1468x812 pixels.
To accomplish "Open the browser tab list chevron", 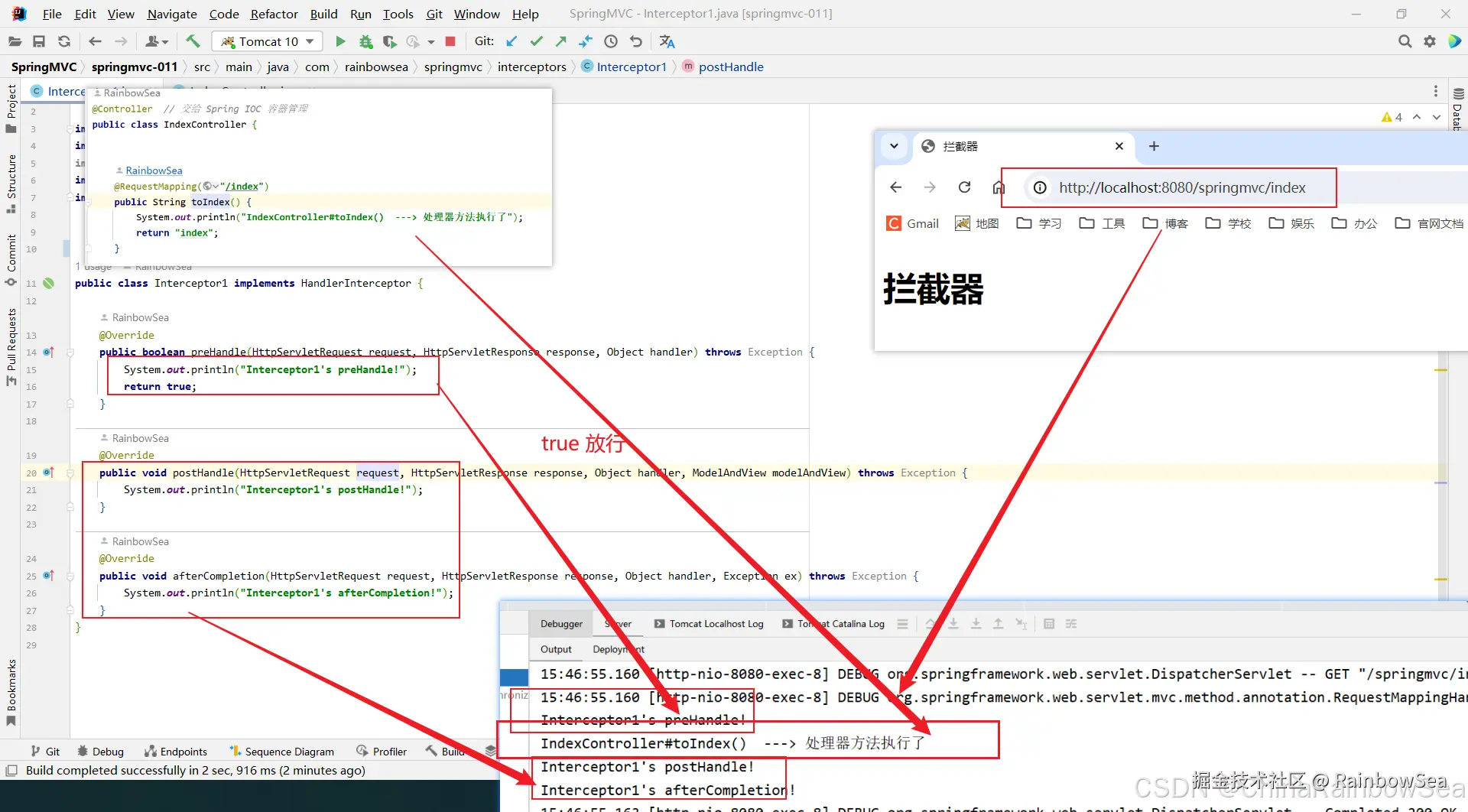I will tap(894, 146).
